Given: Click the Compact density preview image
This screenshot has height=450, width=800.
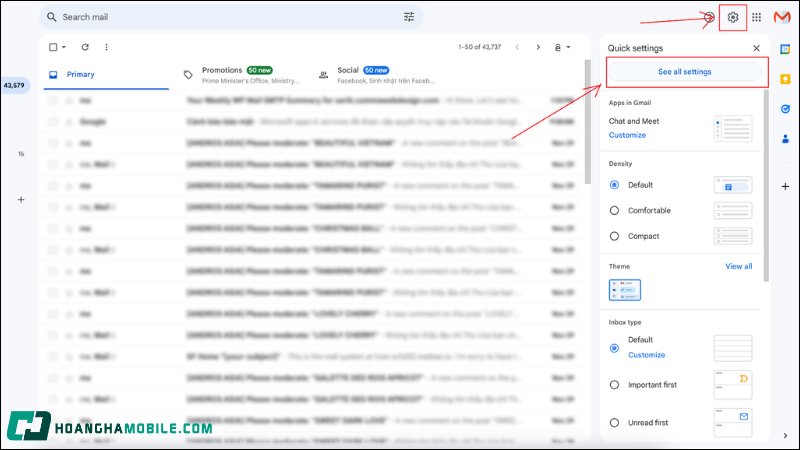Looking at the screenshot, I should pyautogui.click(x=733, y=236).
